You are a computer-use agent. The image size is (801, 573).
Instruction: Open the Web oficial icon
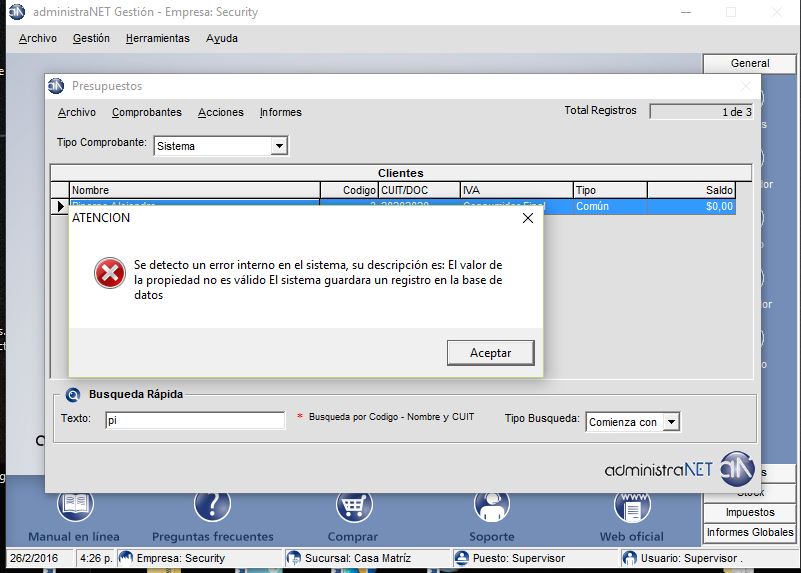point(632,506)
